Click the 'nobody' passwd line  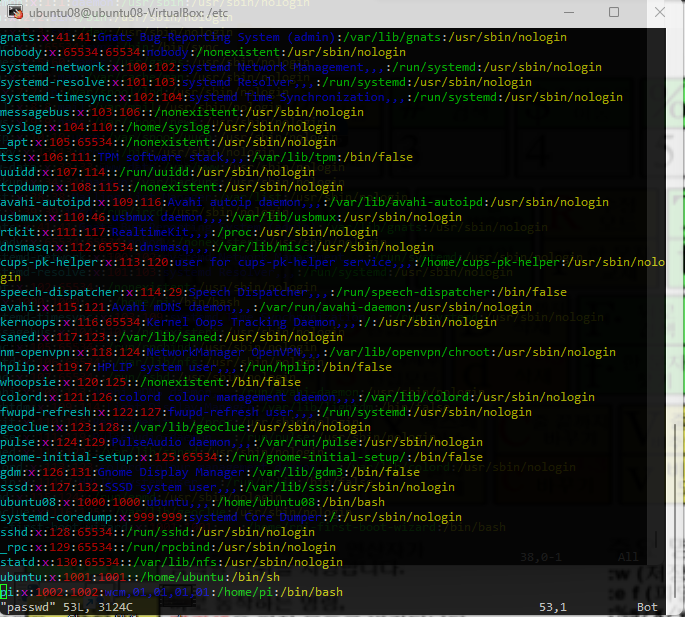pos(203,52)
